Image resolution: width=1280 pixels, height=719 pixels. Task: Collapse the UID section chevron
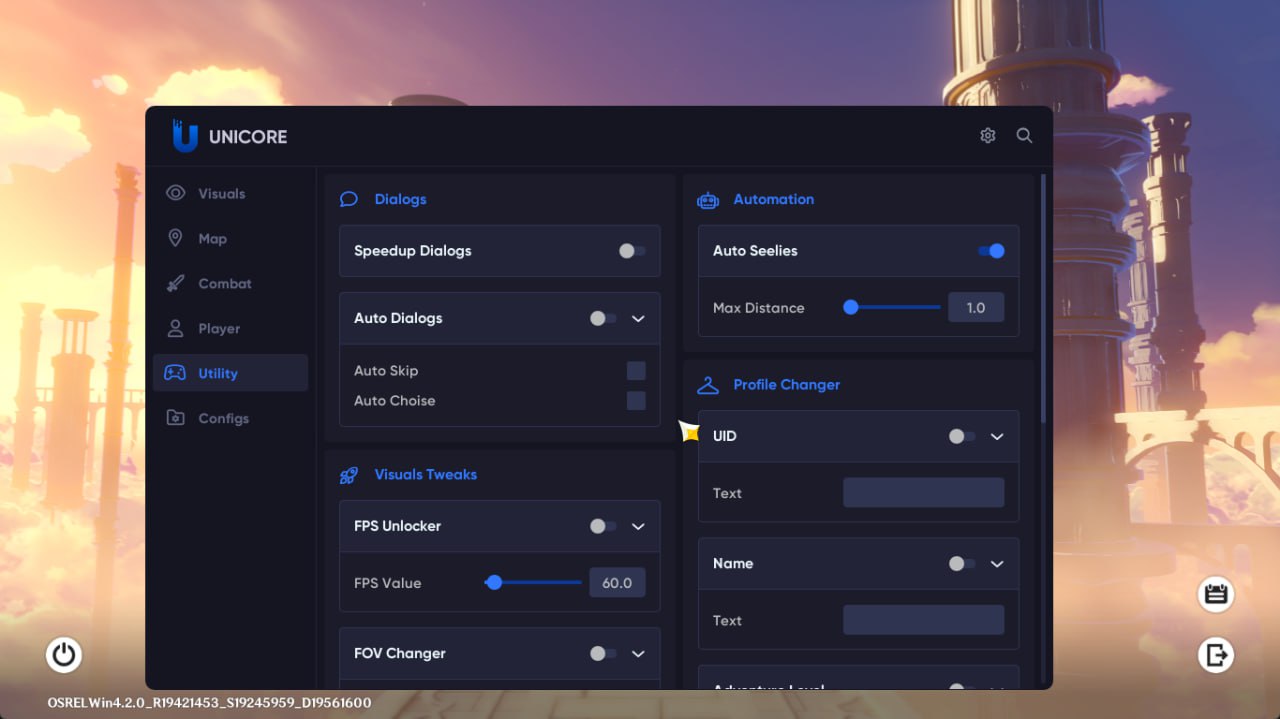[x=997, y=437]
